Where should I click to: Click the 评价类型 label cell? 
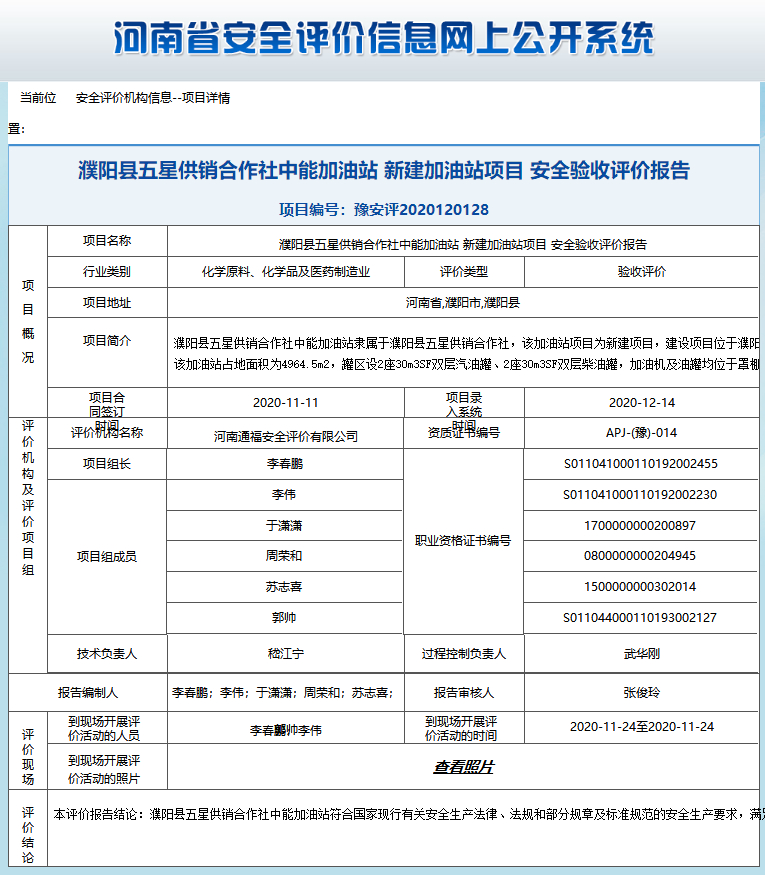(464, 272)
